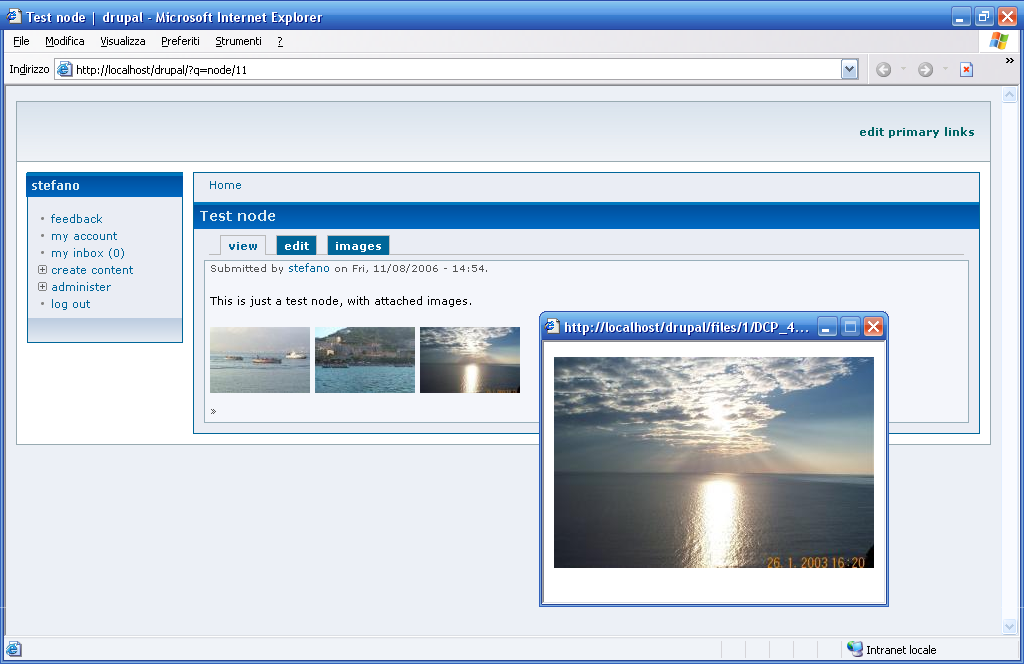Click the toolbar overflow chevron
Image resolution: width=1024 pixels, height=665 pixels.
(x=1009, y=61)
